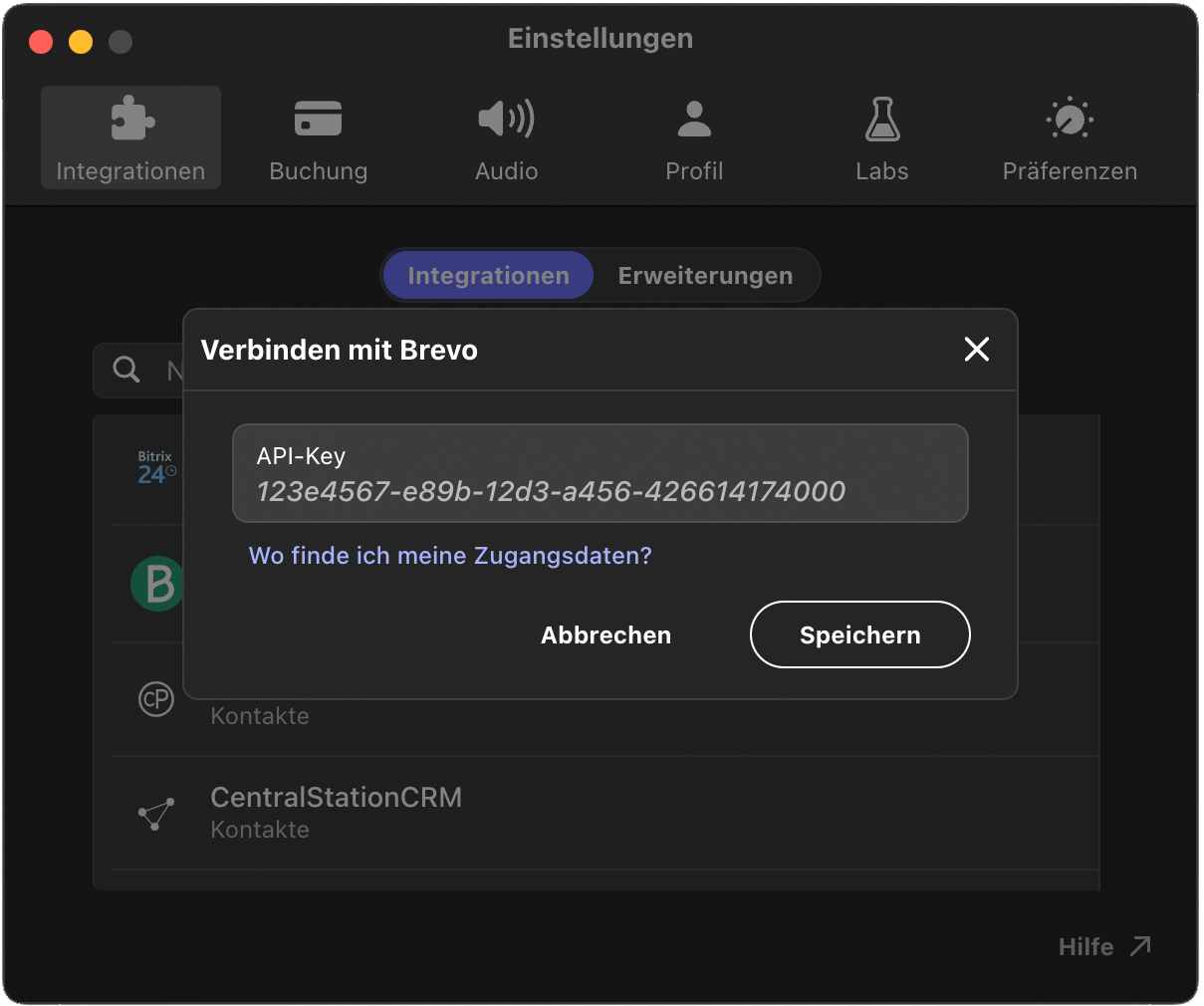Screen dimensions: 1204x1006
Task: Open the Buchung settings tab
Action: (319, 137)
